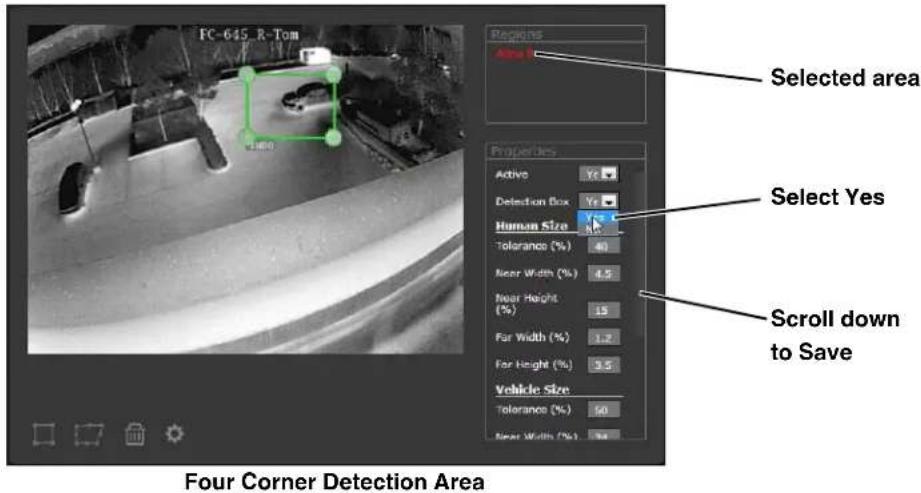Click the FC-645_R-Tom camera title overlay
This screenshot has width=921, height=493.
[249, 35]
